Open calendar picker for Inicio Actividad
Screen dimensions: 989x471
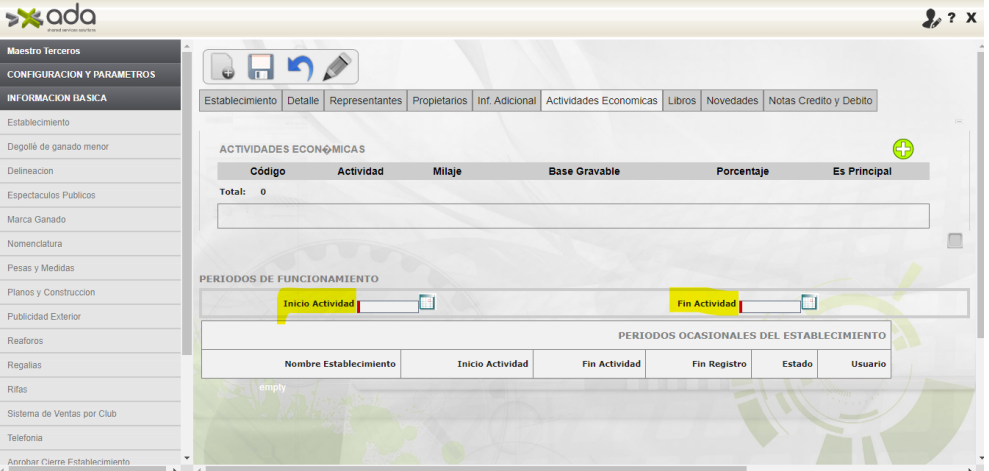pos(427,303)
